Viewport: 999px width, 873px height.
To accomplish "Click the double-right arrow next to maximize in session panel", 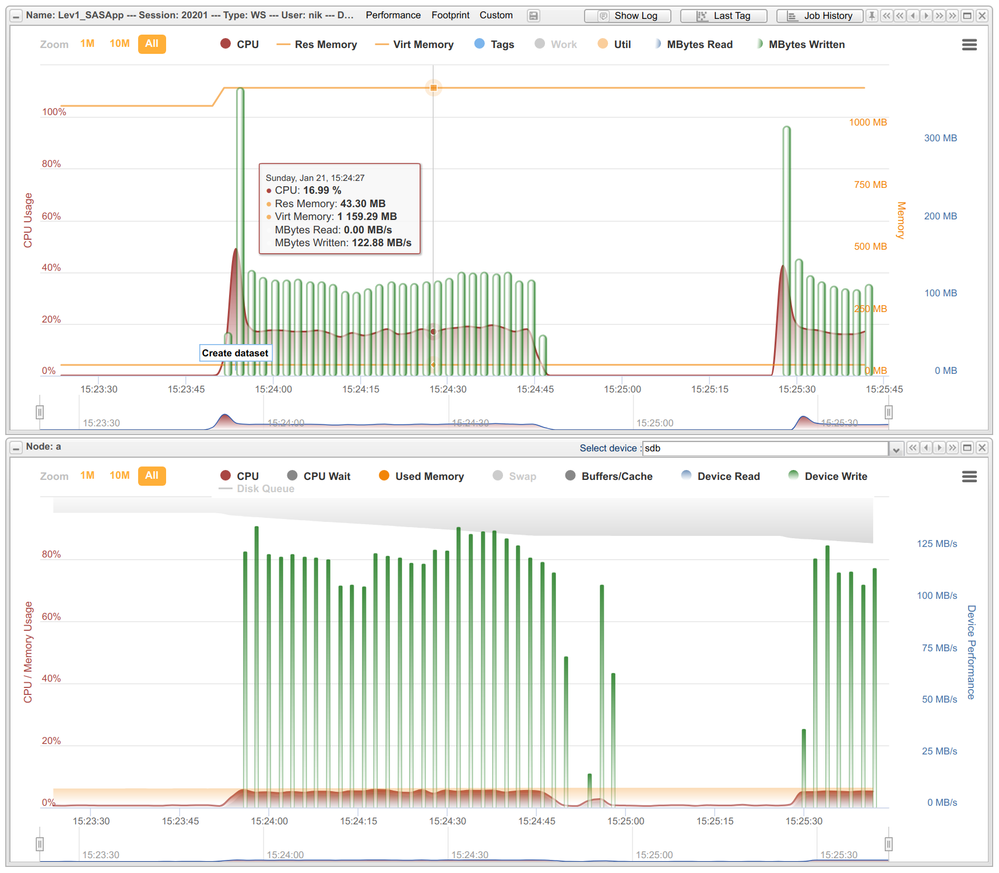I will point(953,16).
